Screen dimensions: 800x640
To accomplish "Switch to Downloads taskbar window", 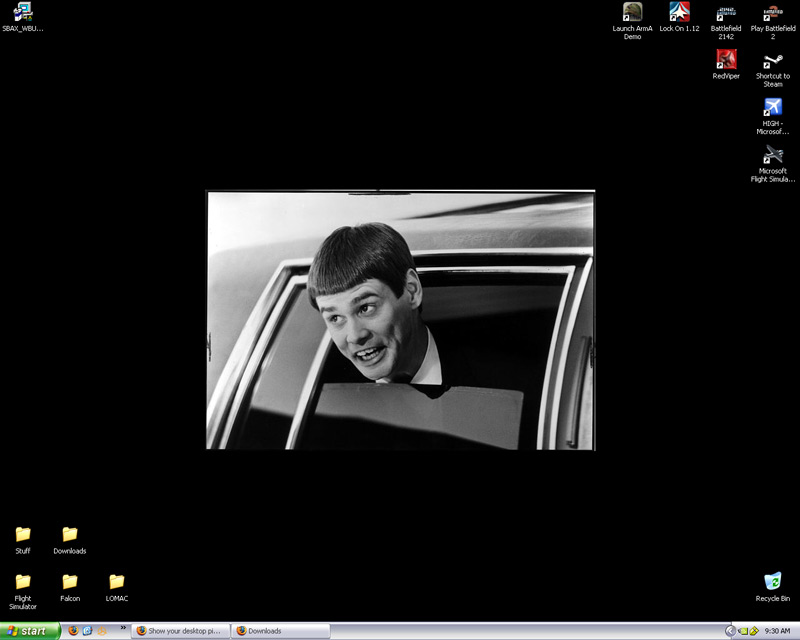I will [281, 631].
